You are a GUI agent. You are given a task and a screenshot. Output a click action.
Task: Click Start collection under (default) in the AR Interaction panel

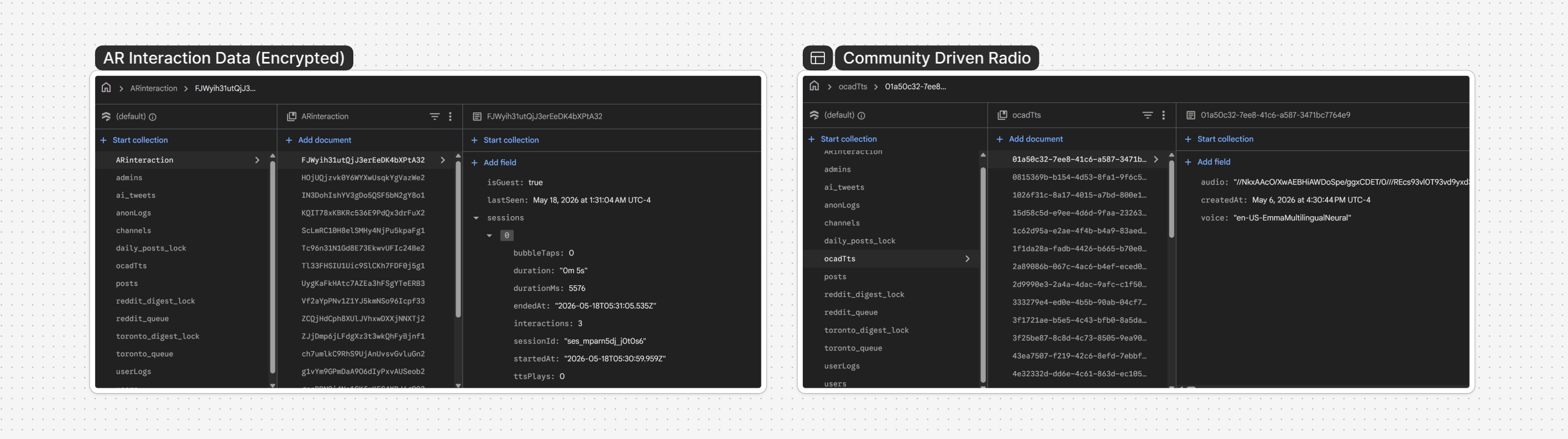coord(134,140)
